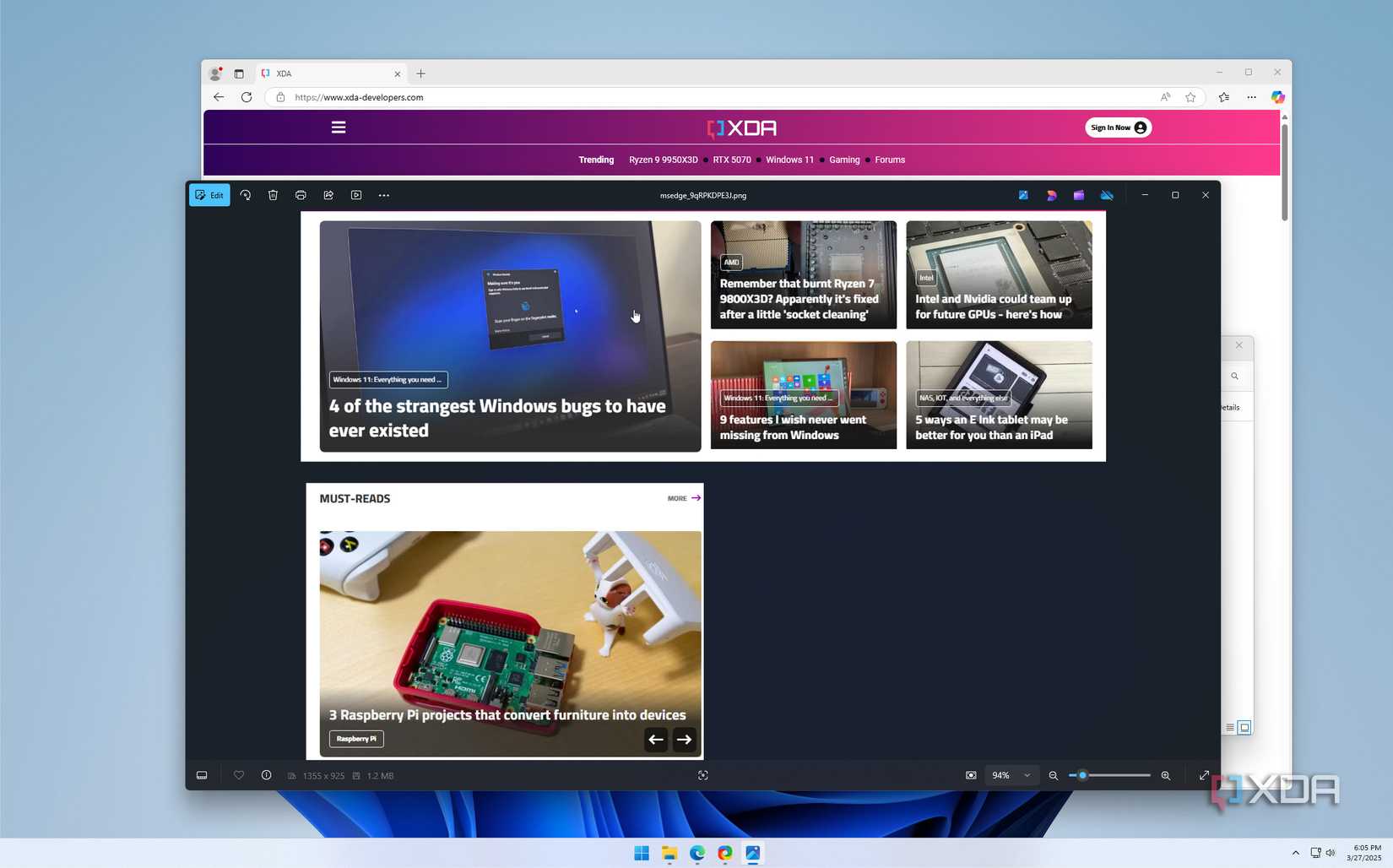Rotate the image in Photos

click(245, 195)
